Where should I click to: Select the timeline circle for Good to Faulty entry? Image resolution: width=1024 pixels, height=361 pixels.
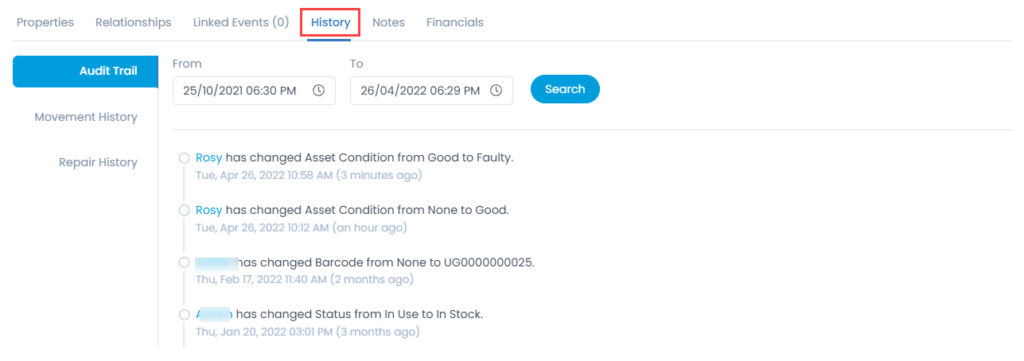184,158
